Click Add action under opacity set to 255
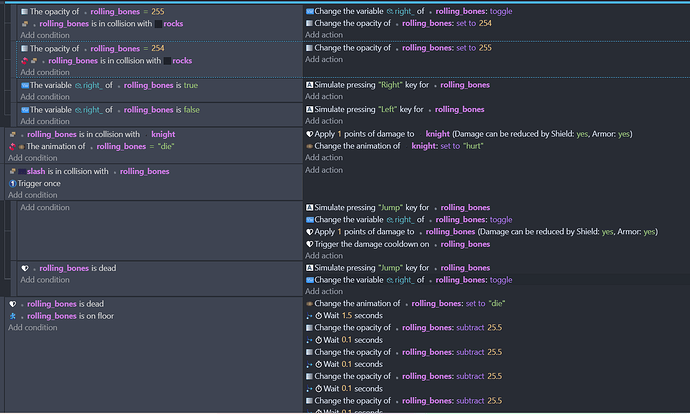 click(x=327, y=72)
